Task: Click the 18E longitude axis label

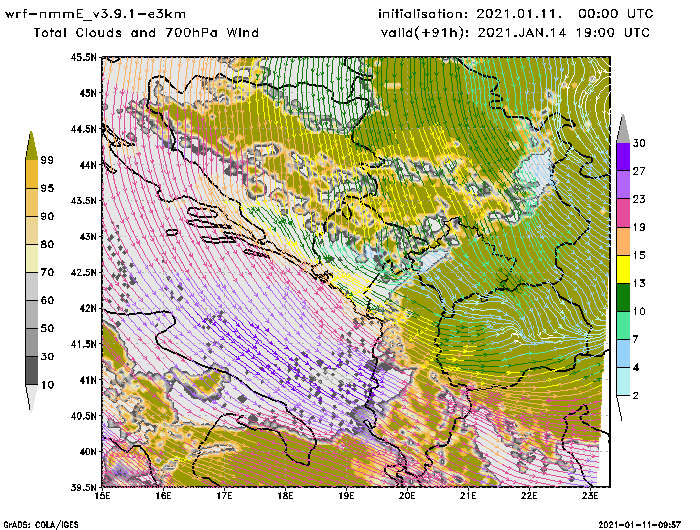Action: (285, 497)
